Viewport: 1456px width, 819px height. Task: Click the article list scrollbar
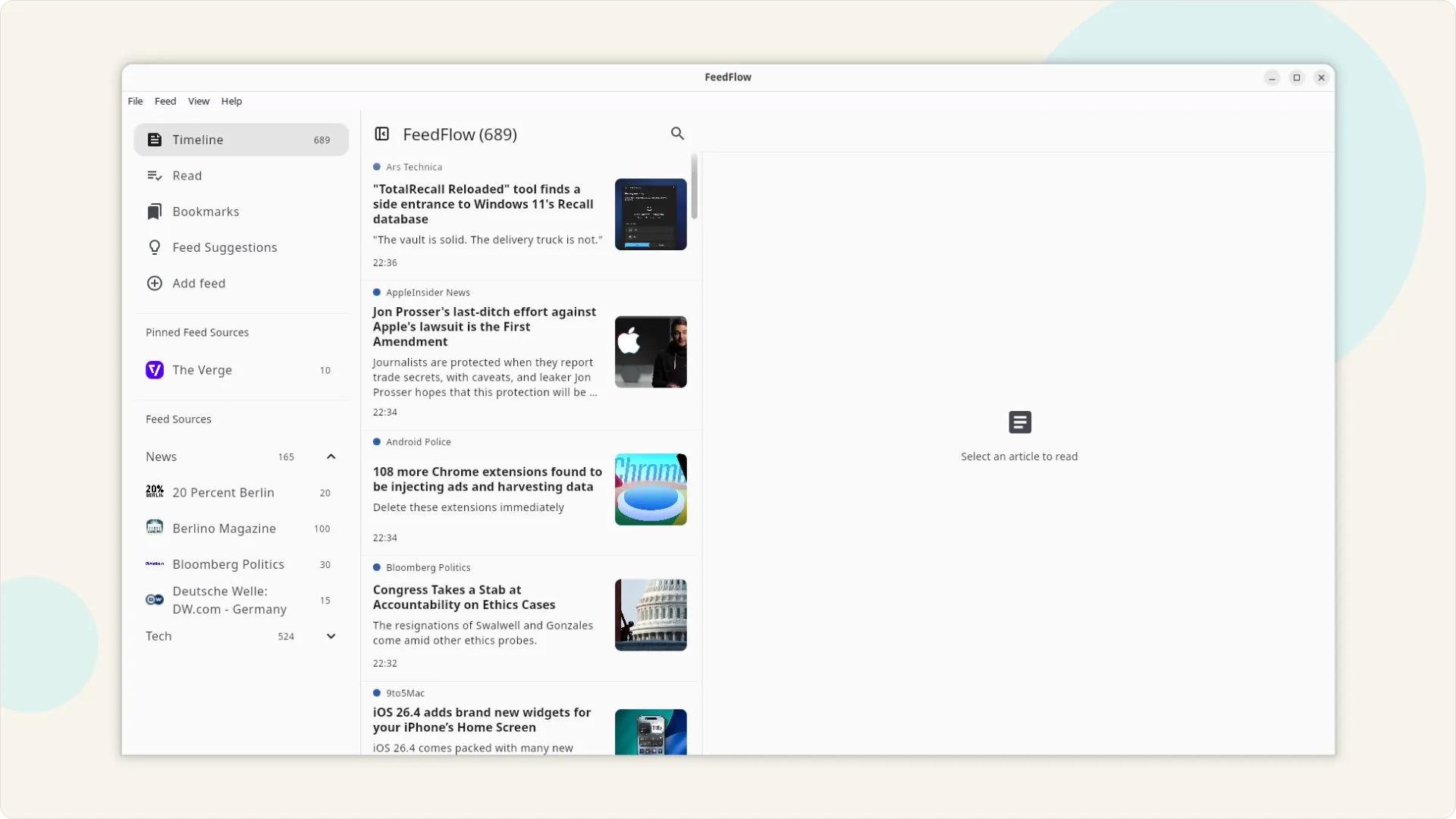click(x=694, y=187)
